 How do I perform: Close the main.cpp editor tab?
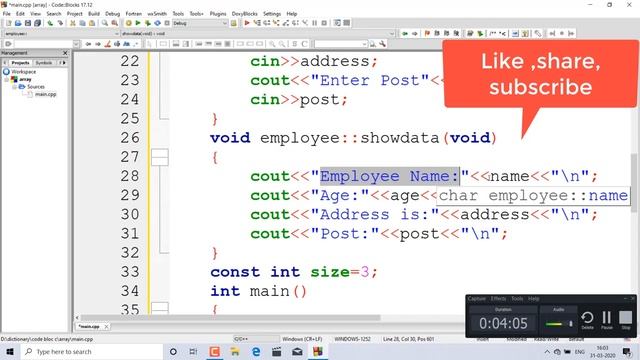pyautogui.click(x=106, y=327)
